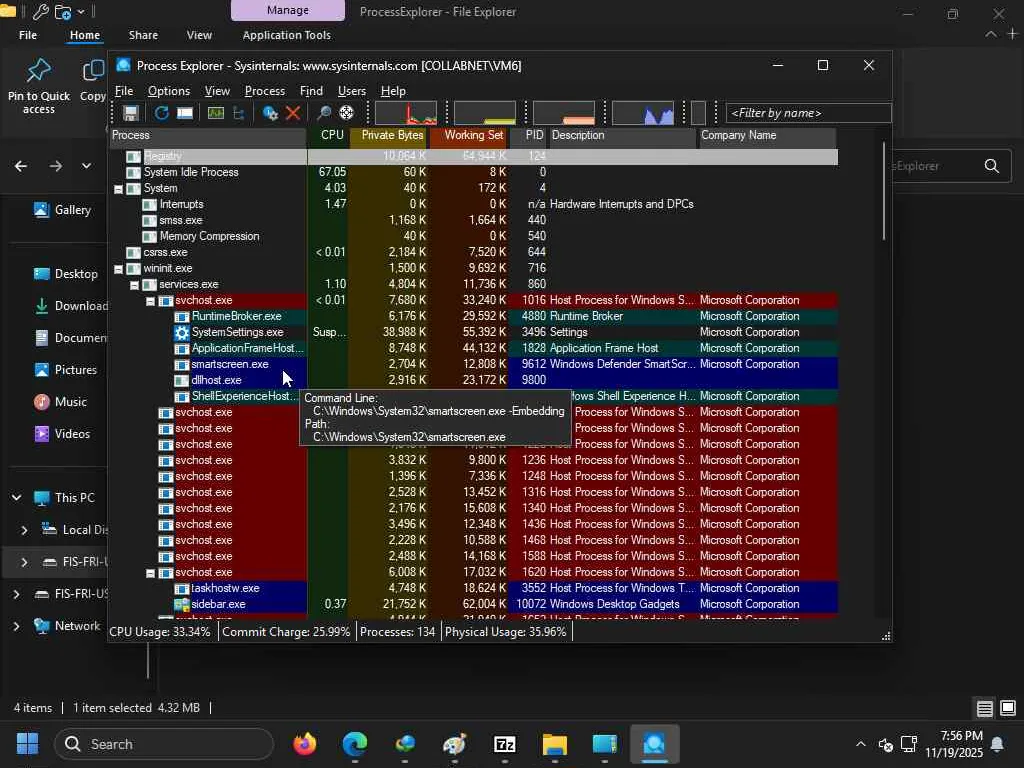Expand This PC in File Explorer sidebar
Image resolution: width=1024 pixels, height=768 pixels.
point(16,498)
